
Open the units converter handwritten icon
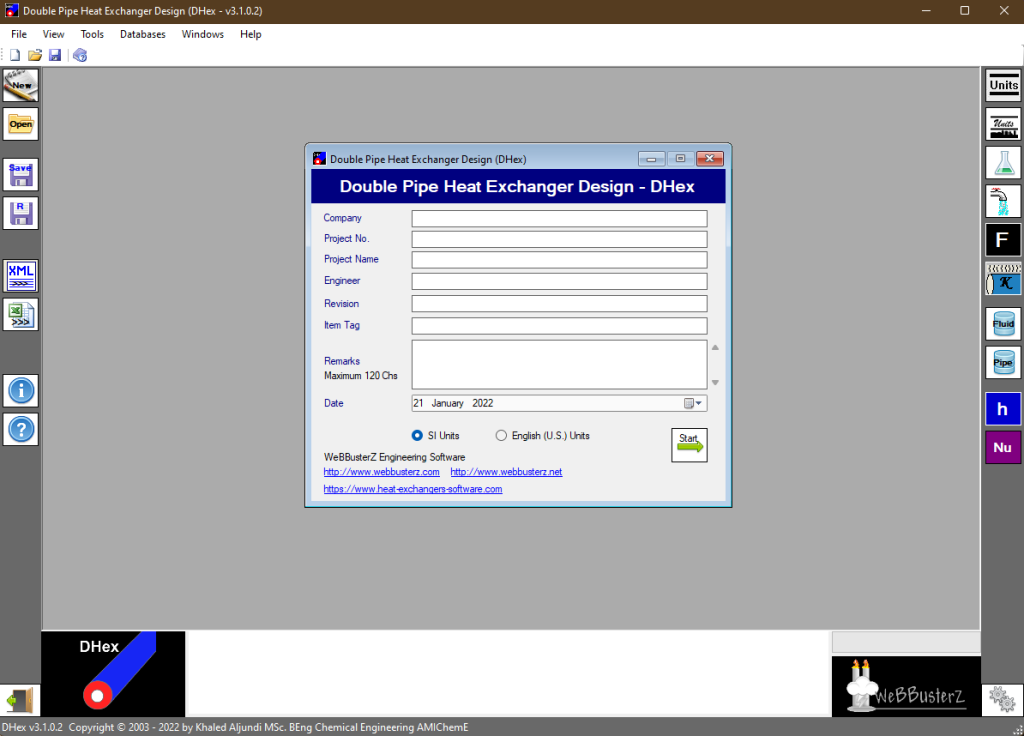pyautogui.click(x=1003, y=124)
